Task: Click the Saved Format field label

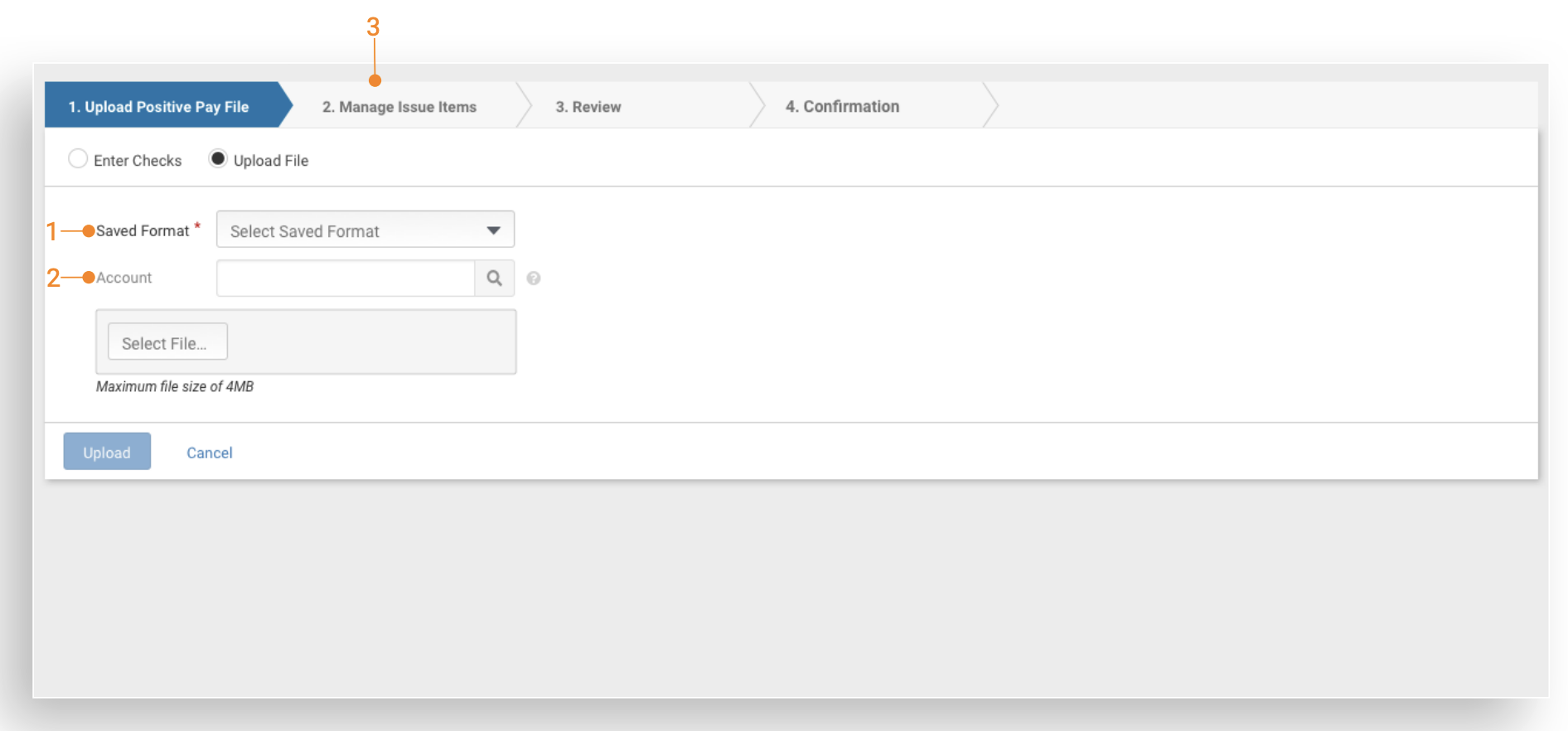Action: tap(143, 231)
